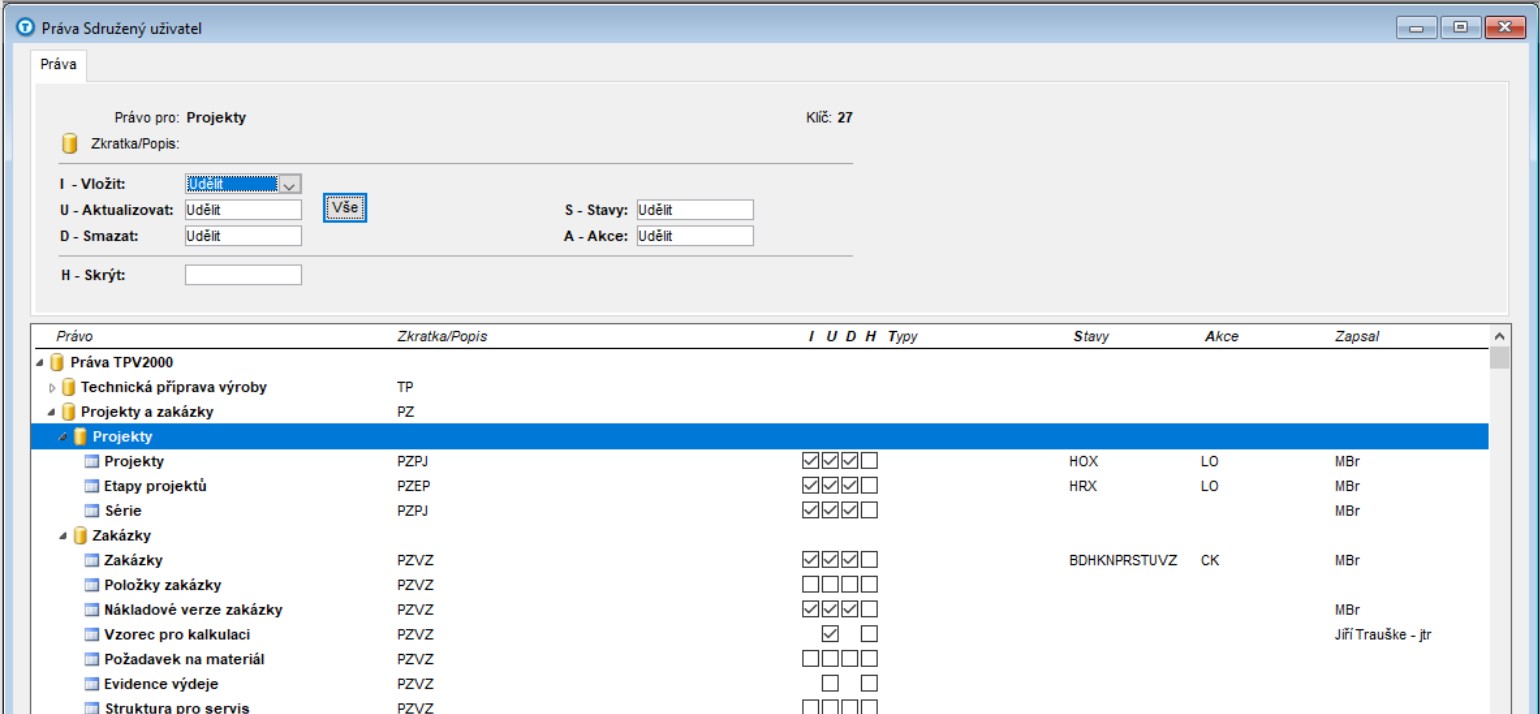Switch to the Práva tab
This screenshot has width=1540, height=714.
click(x=59, y=64)
